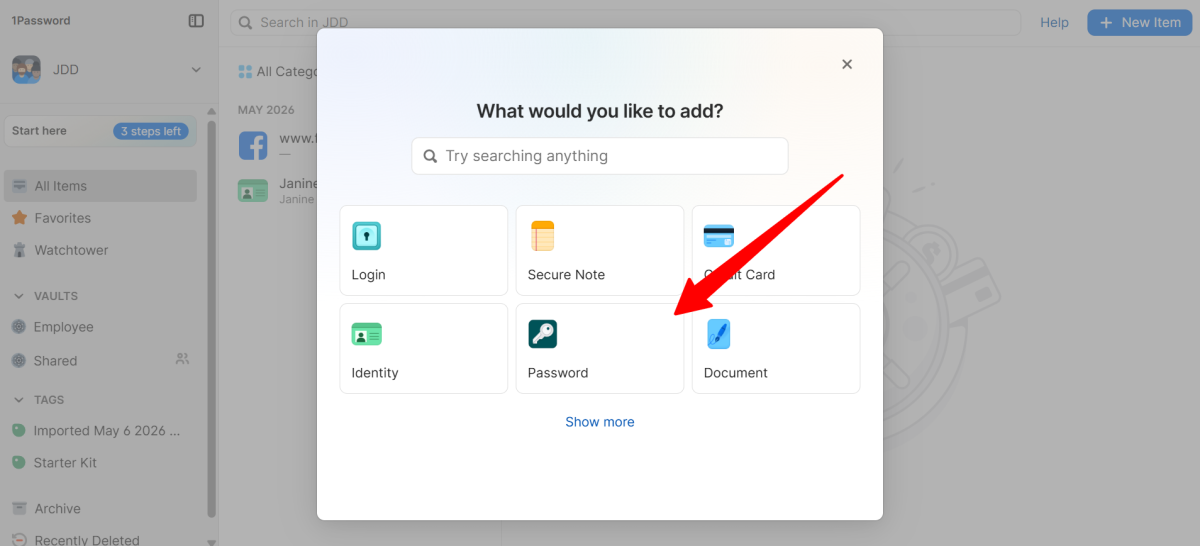Open the Shared vault

click(101, 360)
